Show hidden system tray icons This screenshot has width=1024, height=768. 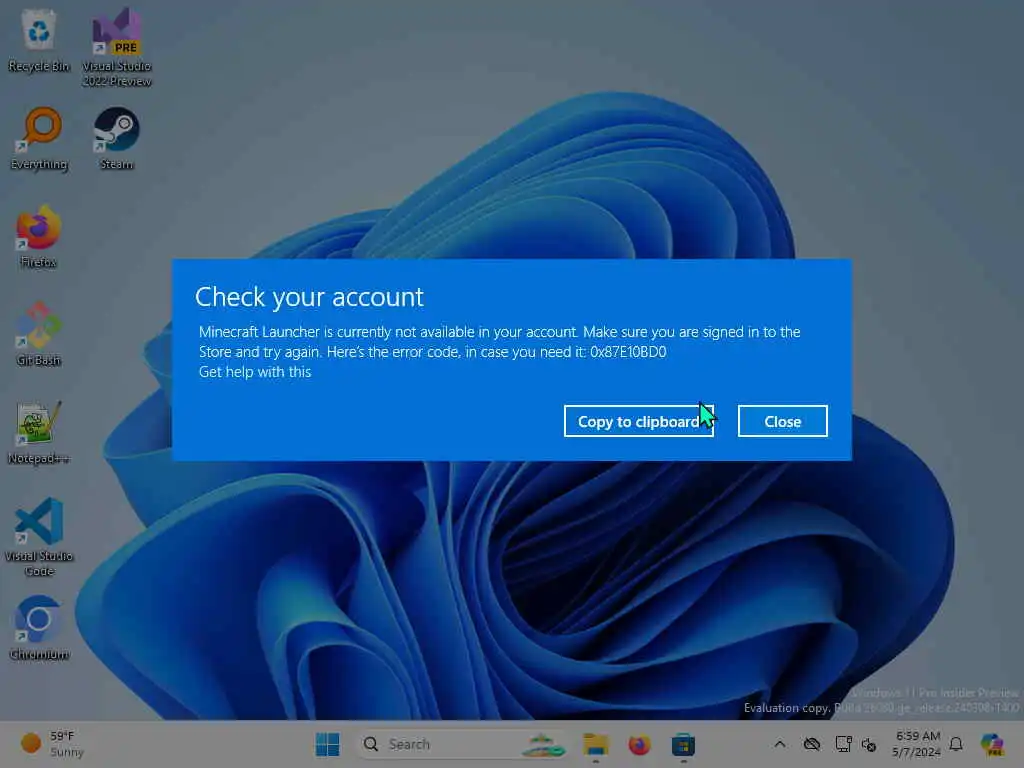(780, 744)
